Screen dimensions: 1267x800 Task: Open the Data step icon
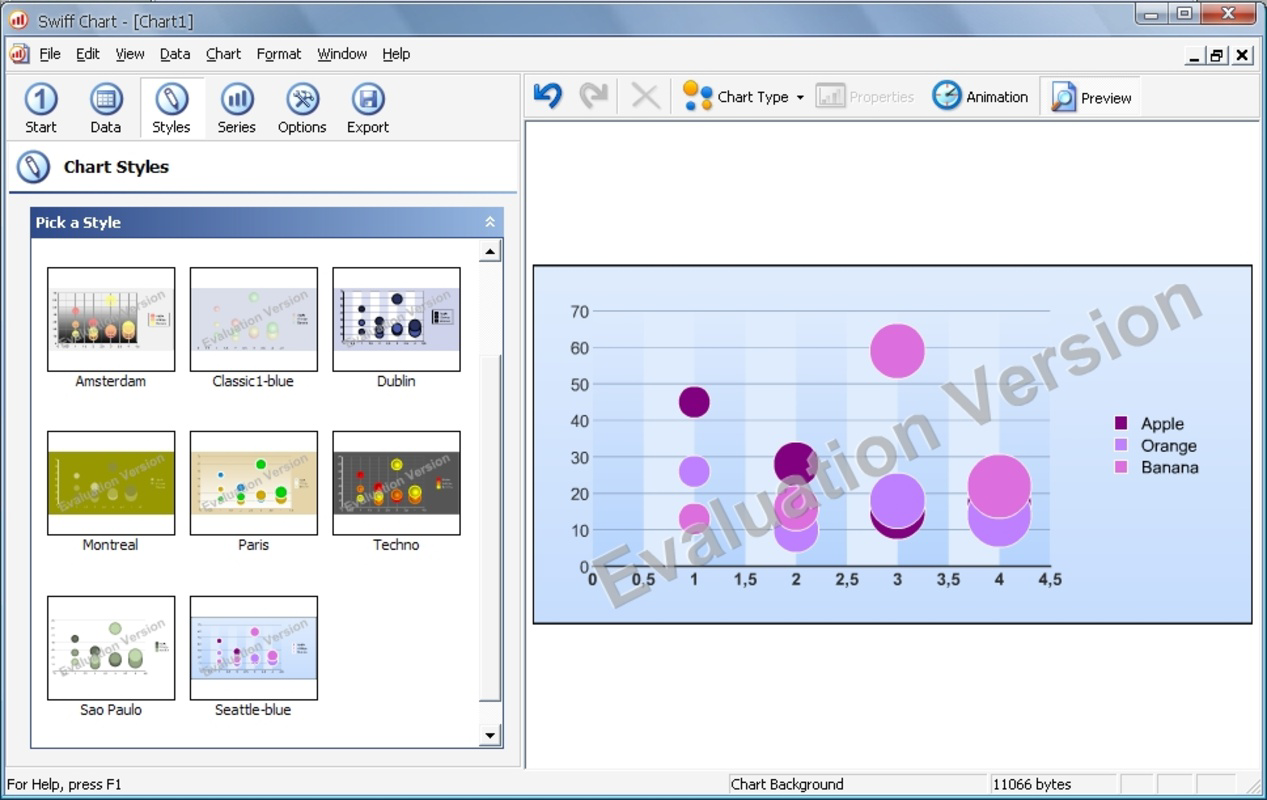(x=106, y=99)
